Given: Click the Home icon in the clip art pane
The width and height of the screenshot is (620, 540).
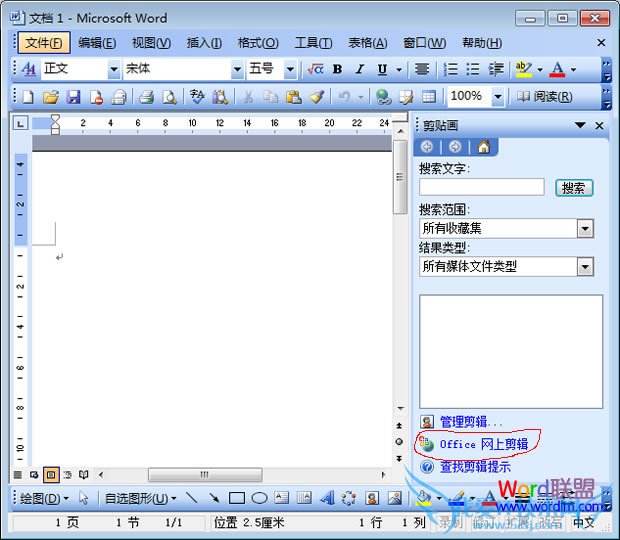Looking at the screenshot, I should point(484,147).
